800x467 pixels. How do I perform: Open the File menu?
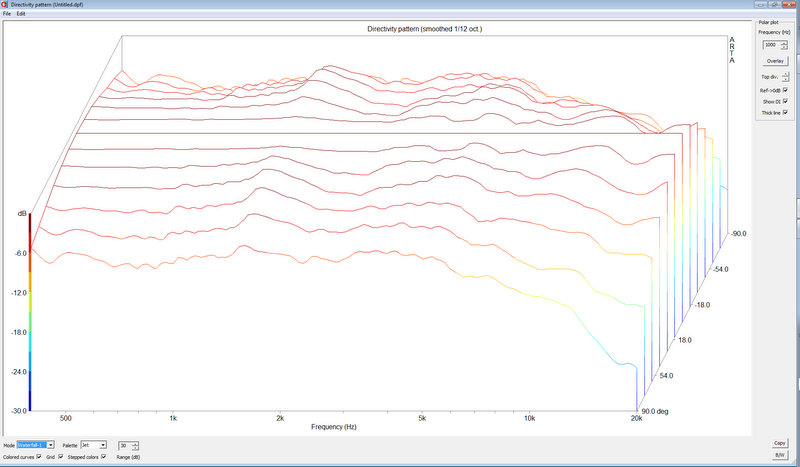(6, 13)
